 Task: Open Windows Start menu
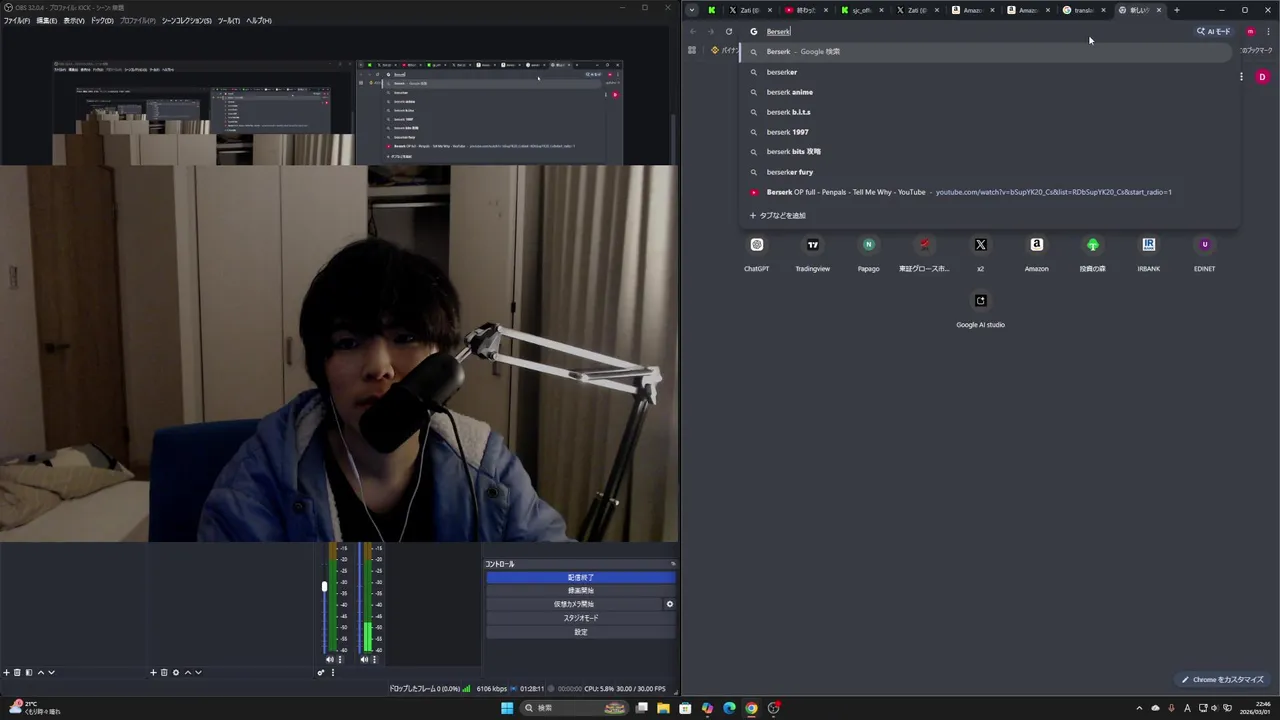coord(507,708)
